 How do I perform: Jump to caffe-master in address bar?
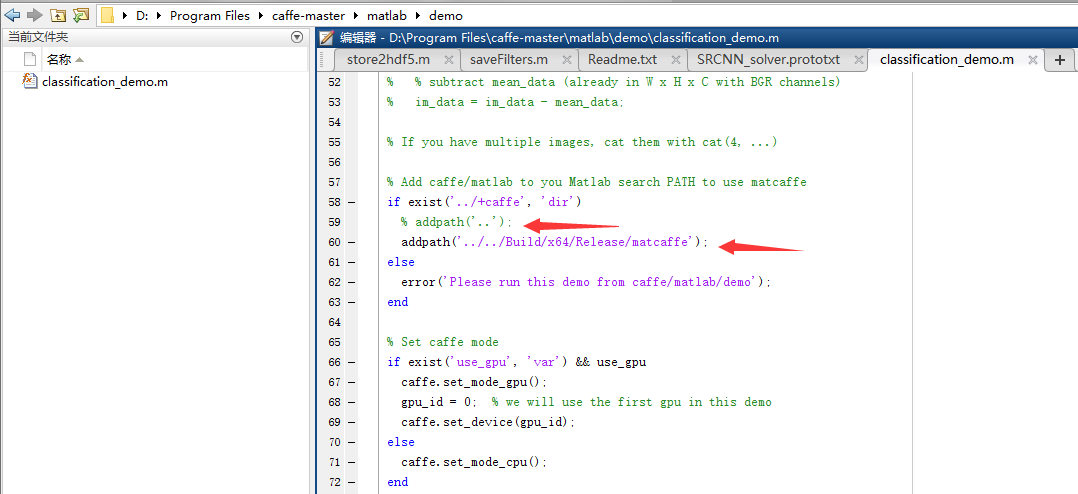tap(308, 15)
